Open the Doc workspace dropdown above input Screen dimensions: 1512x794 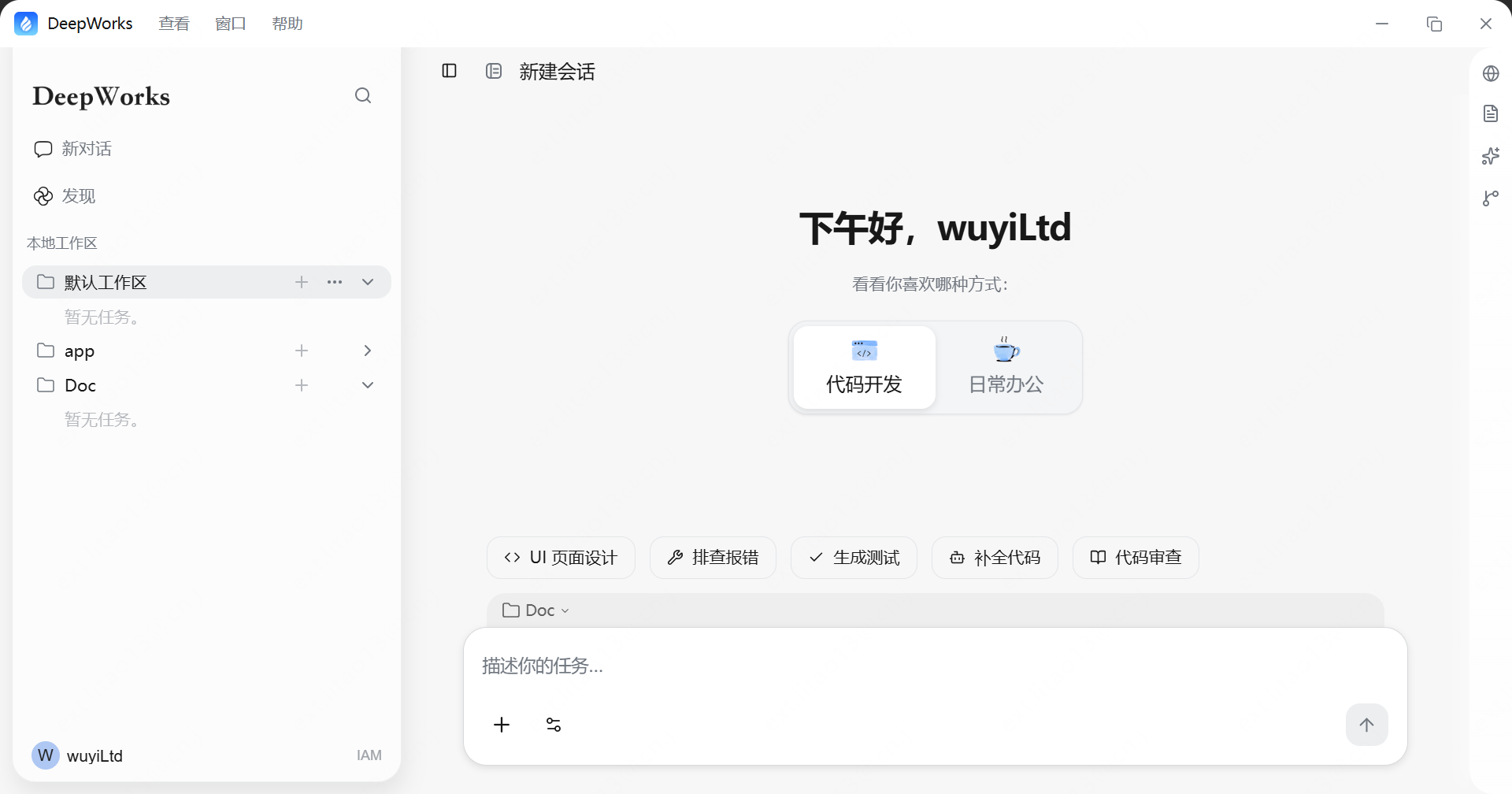(x=535, y=610)
